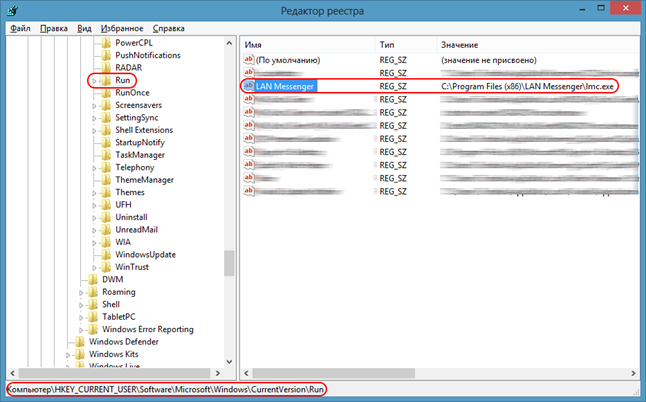Viewport: 646px width, 402px height.
Task: Click (значение не присвоено) data cell
Action: point(489,60)
